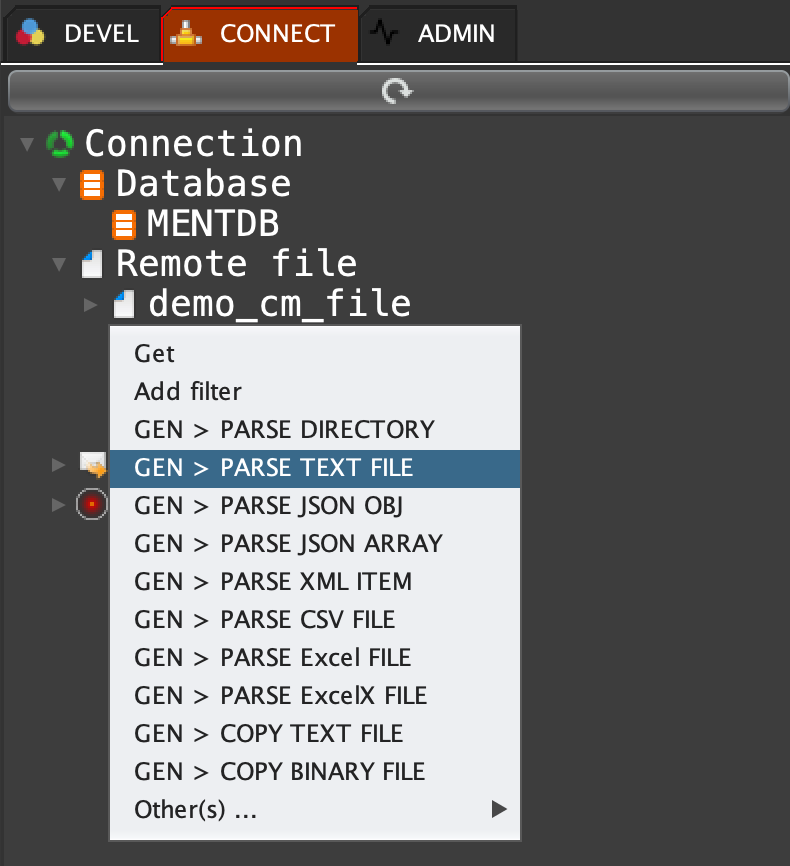Screen dimensions: 790x866
Task: Open the Other(s) submenu arrow
Action: pyautogui.click(x=499, y=809)
